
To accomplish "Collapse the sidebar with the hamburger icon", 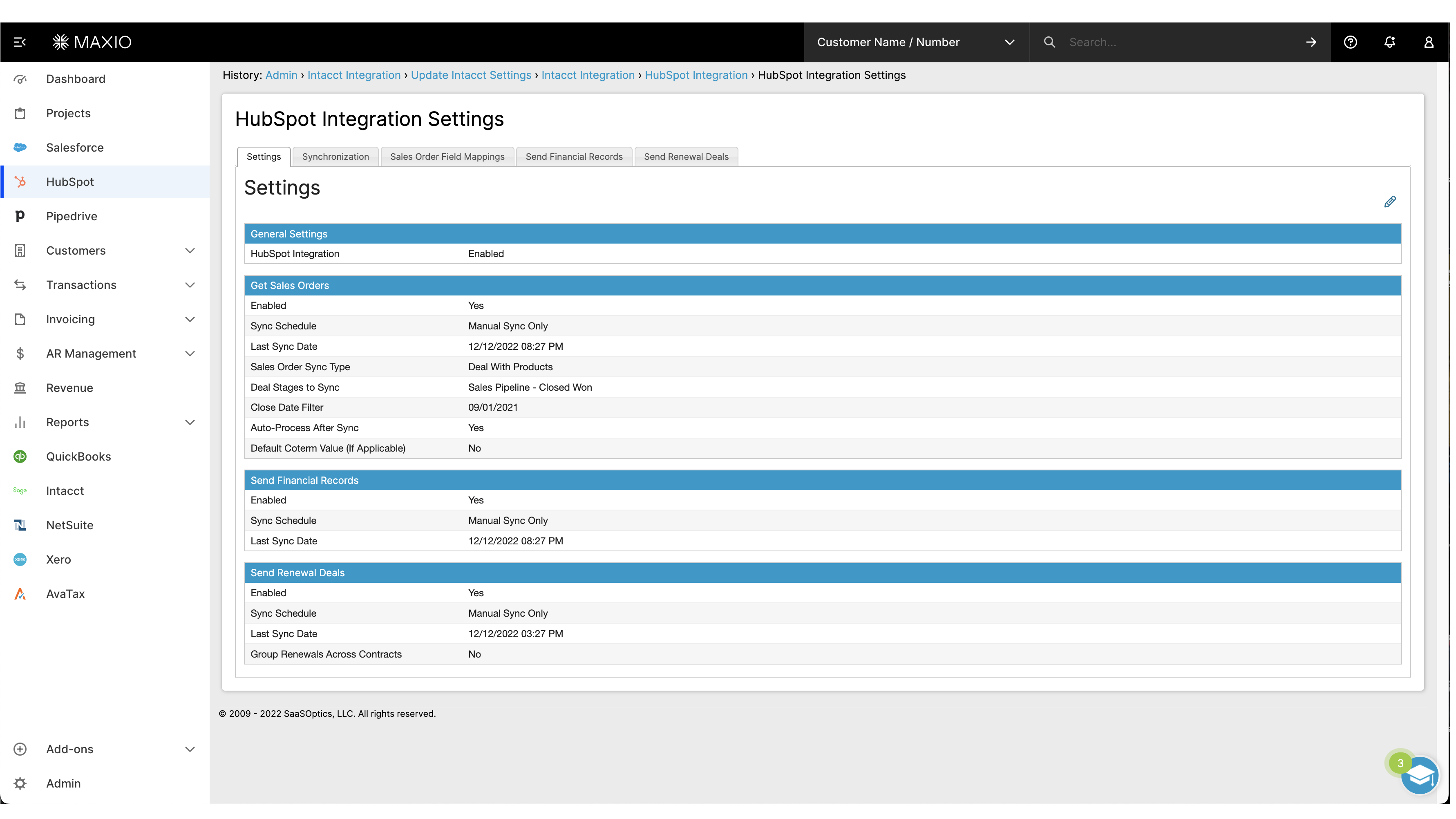I will tap(20, 42).
